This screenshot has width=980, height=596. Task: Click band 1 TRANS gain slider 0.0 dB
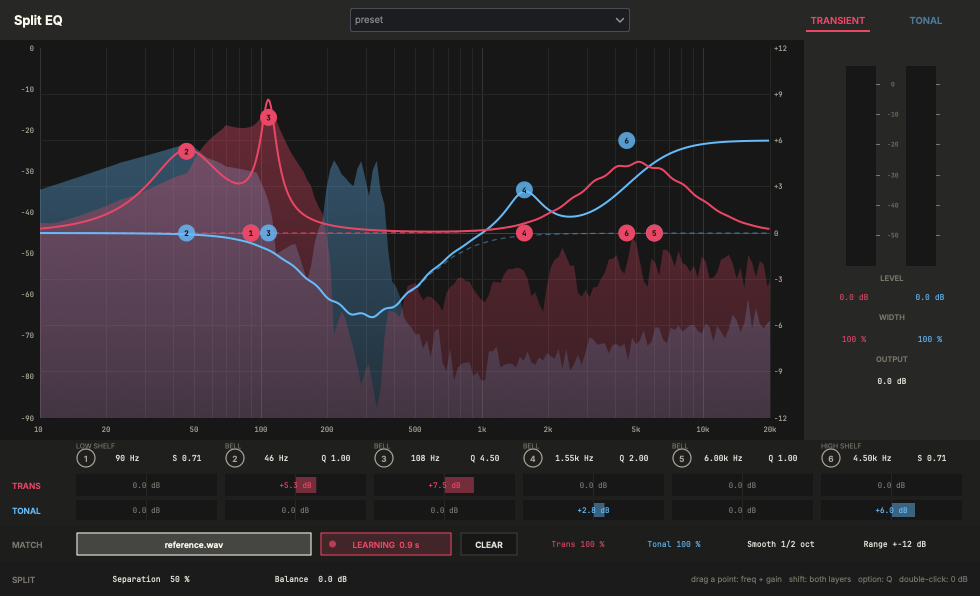(x=146, y=485)
